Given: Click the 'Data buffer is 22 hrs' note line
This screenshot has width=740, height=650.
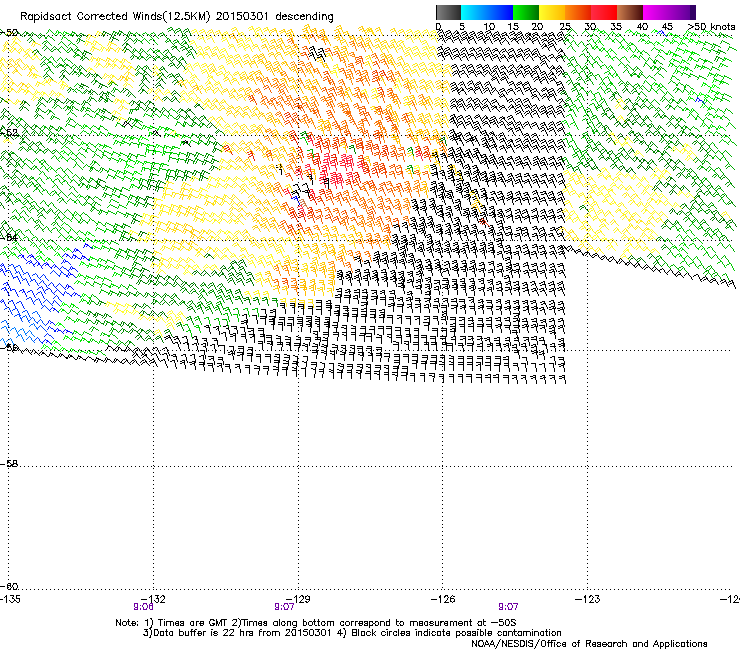Looking at the screenshot, I should coord(352,633).
